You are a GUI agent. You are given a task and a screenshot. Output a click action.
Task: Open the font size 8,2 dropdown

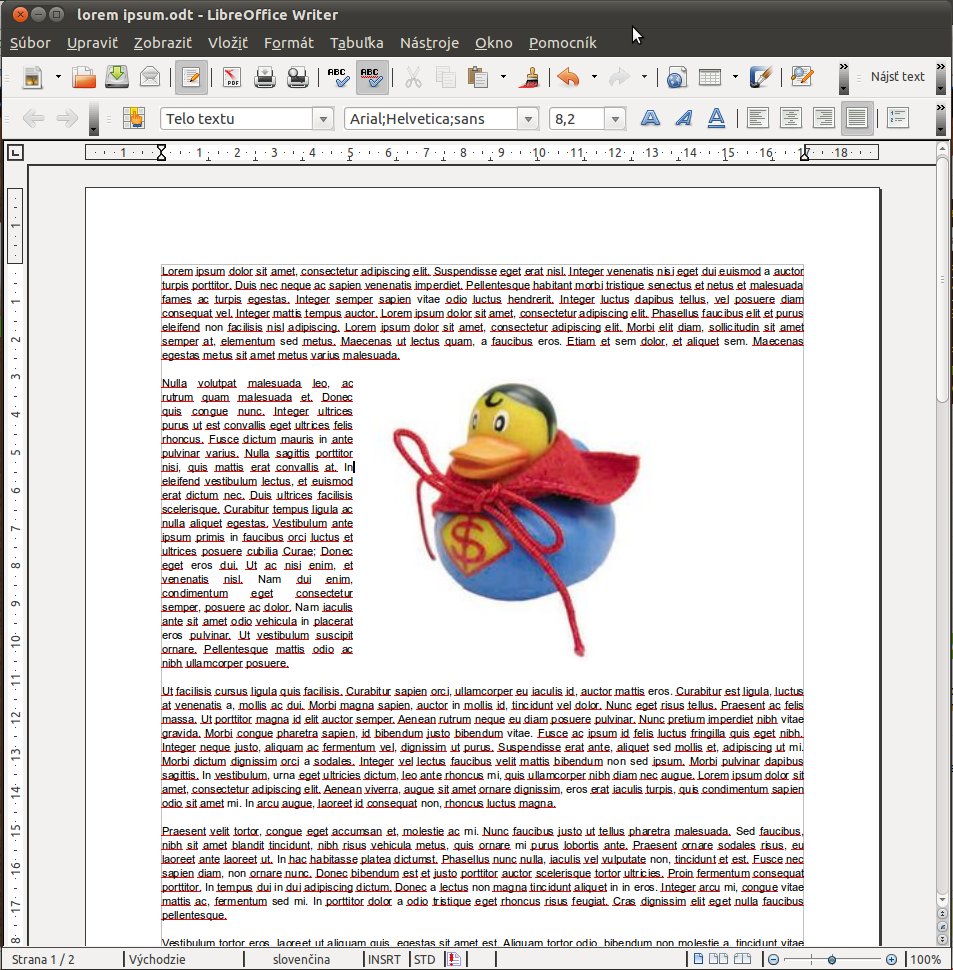[x=615, y=119]
